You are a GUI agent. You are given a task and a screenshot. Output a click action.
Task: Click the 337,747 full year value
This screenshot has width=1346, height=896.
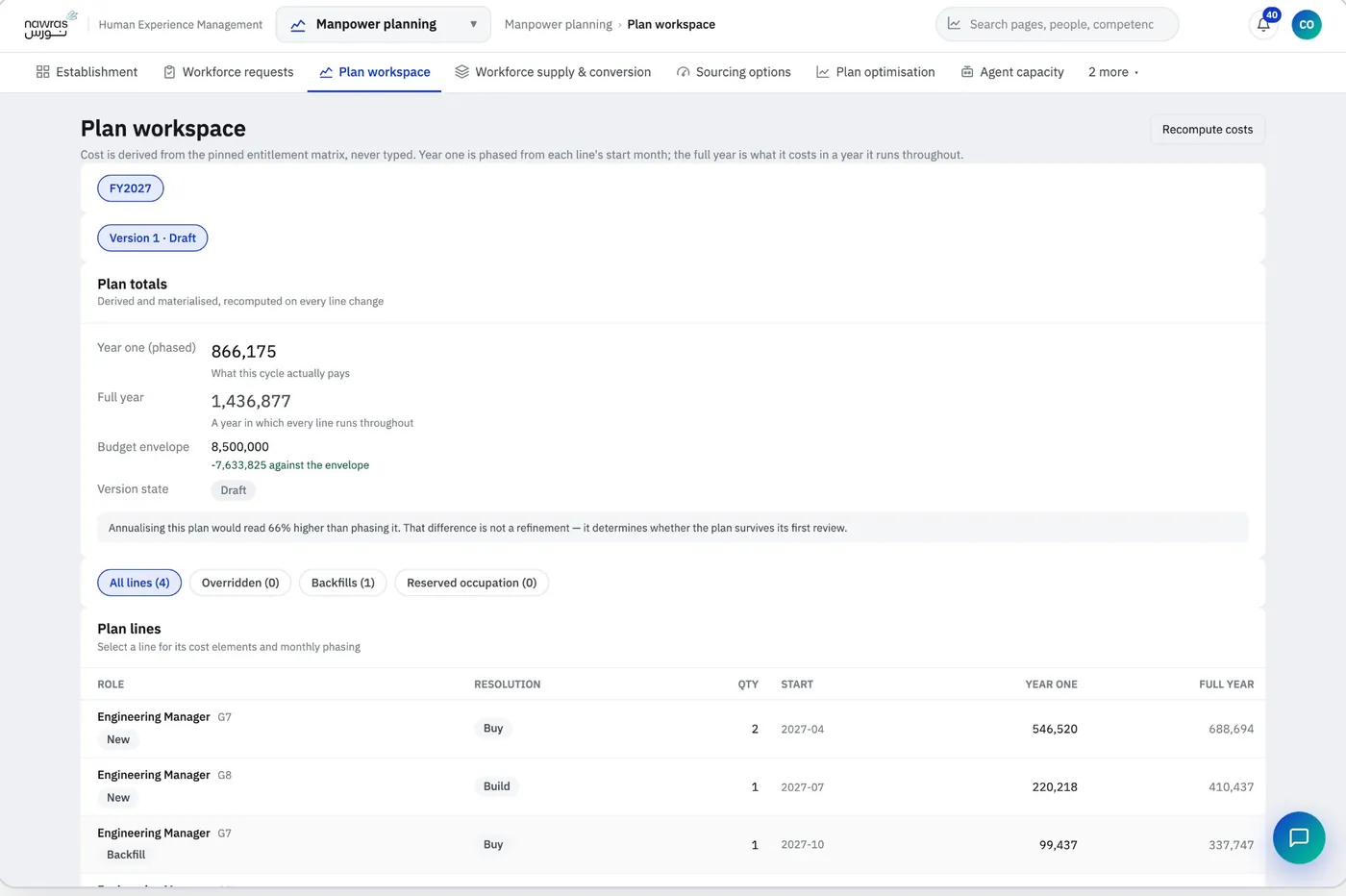point(1232,845)
